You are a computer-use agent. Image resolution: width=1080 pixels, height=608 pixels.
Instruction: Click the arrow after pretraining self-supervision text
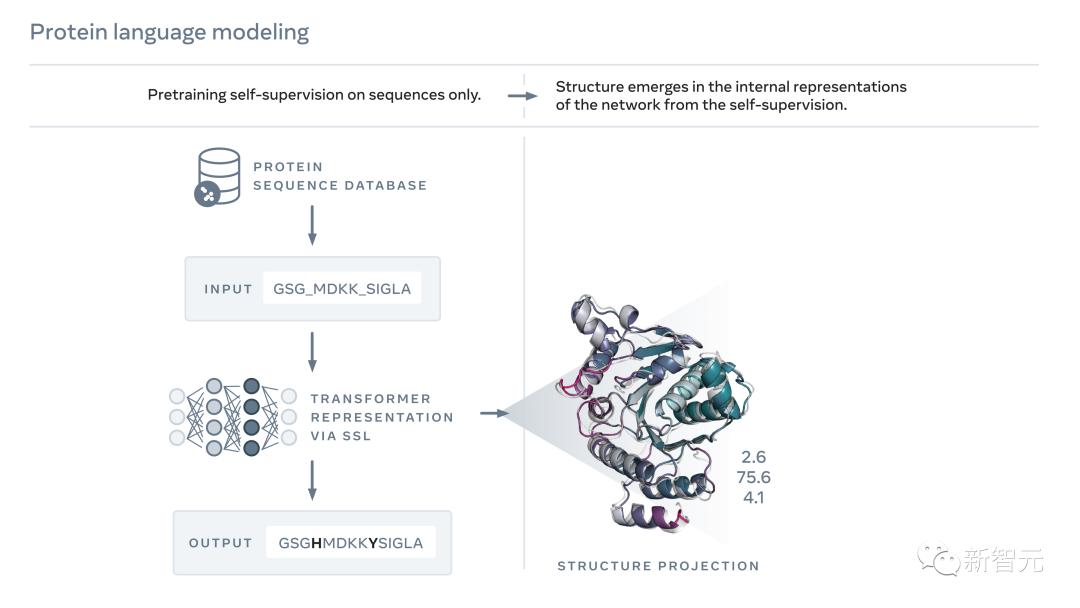[522, 96]
